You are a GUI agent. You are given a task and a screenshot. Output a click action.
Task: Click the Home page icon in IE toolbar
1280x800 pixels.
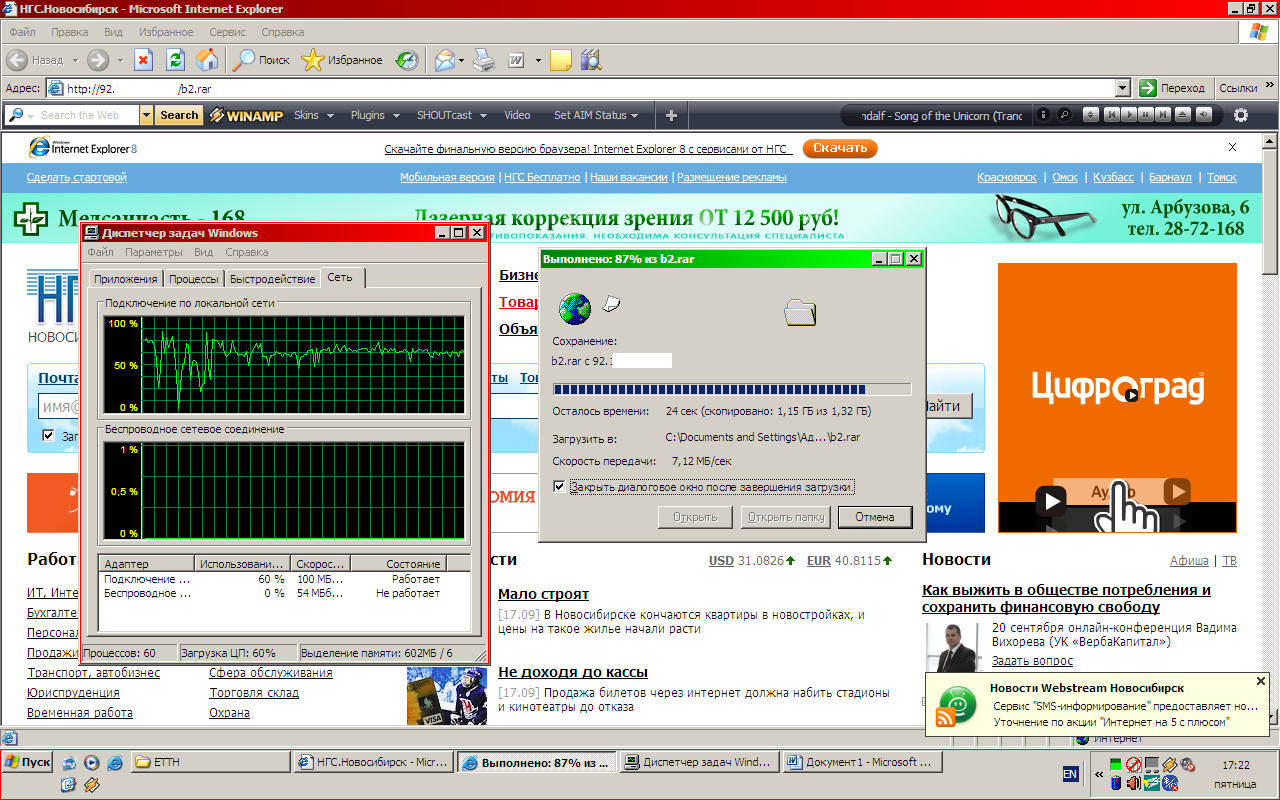tap(206, 60)
